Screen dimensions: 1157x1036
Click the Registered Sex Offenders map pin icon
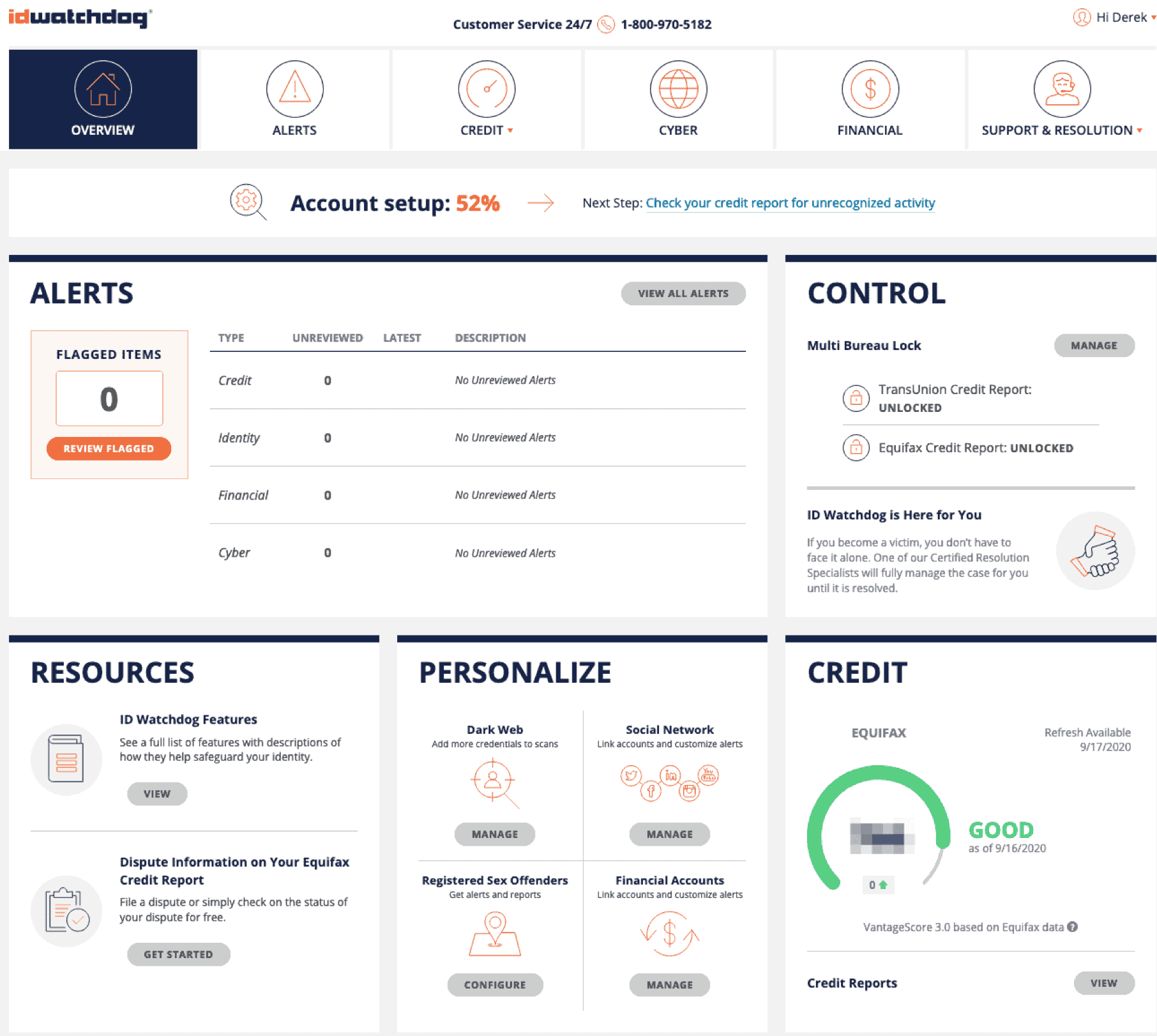coord(495,933)
